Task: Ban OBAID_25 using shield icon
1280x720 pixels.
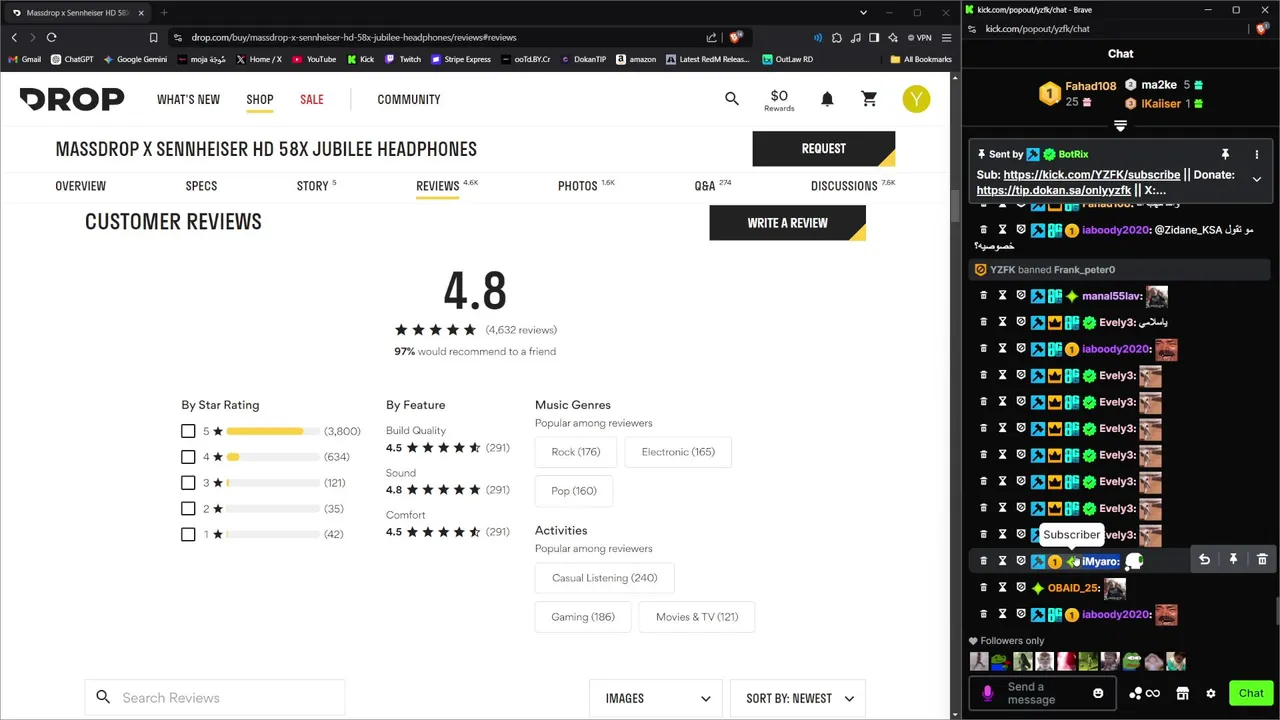Action: (1021, 588)
